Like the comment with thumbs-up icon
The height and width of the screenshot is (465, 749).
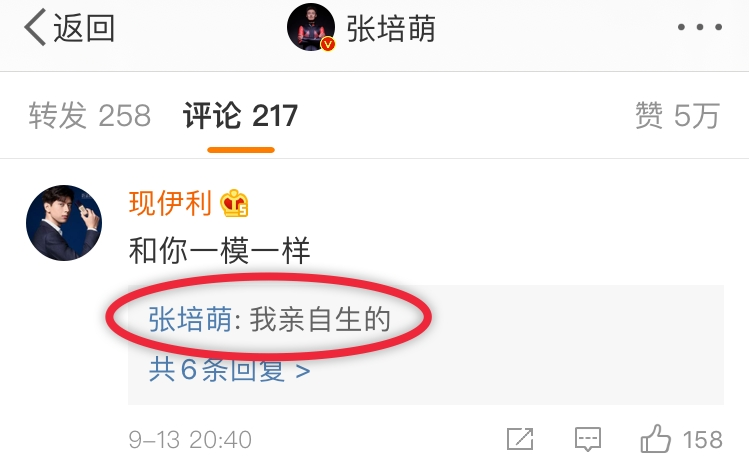point(655,439)
